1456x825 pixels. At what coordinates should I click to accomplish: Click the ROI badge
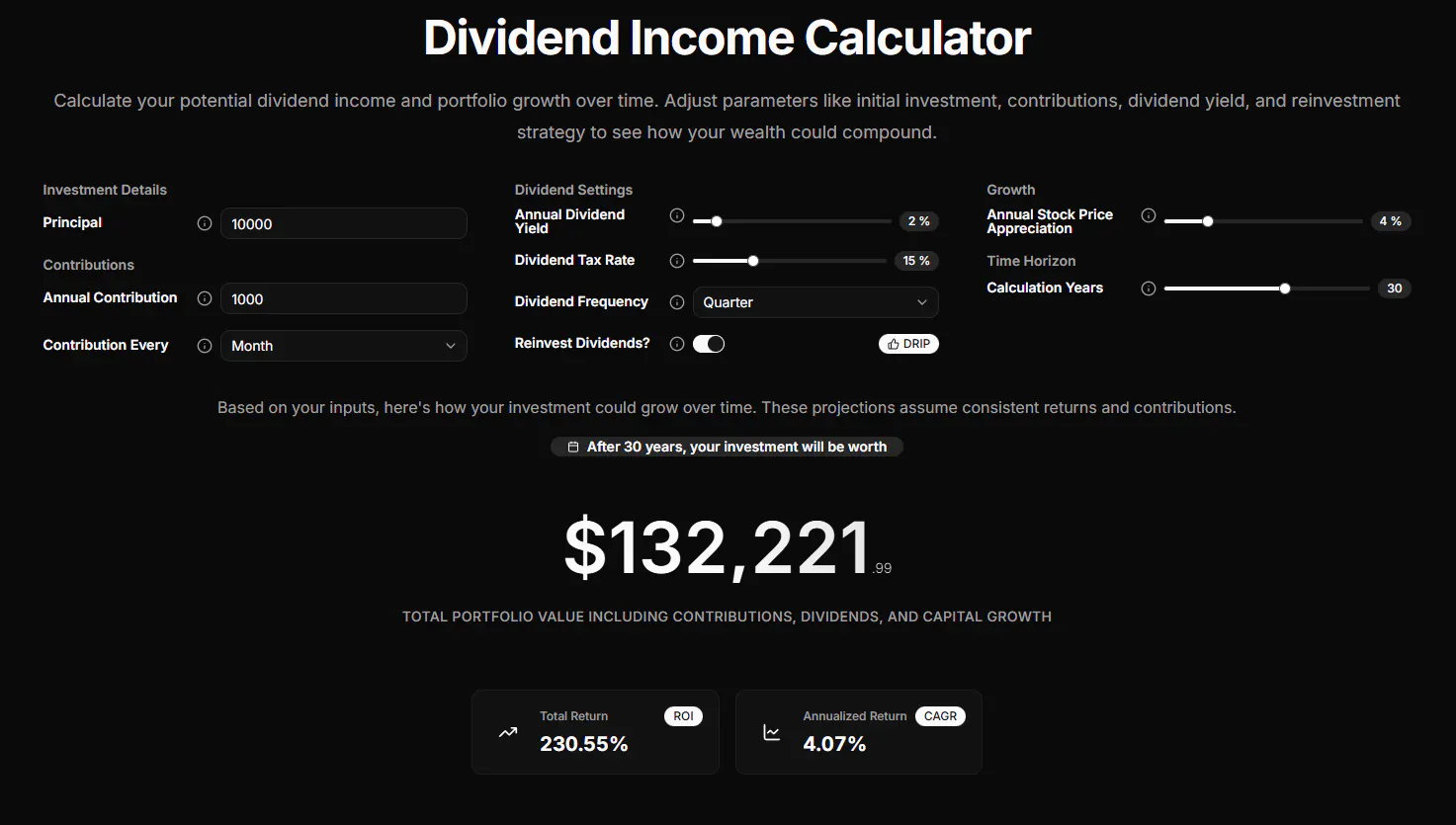point(684,716)
